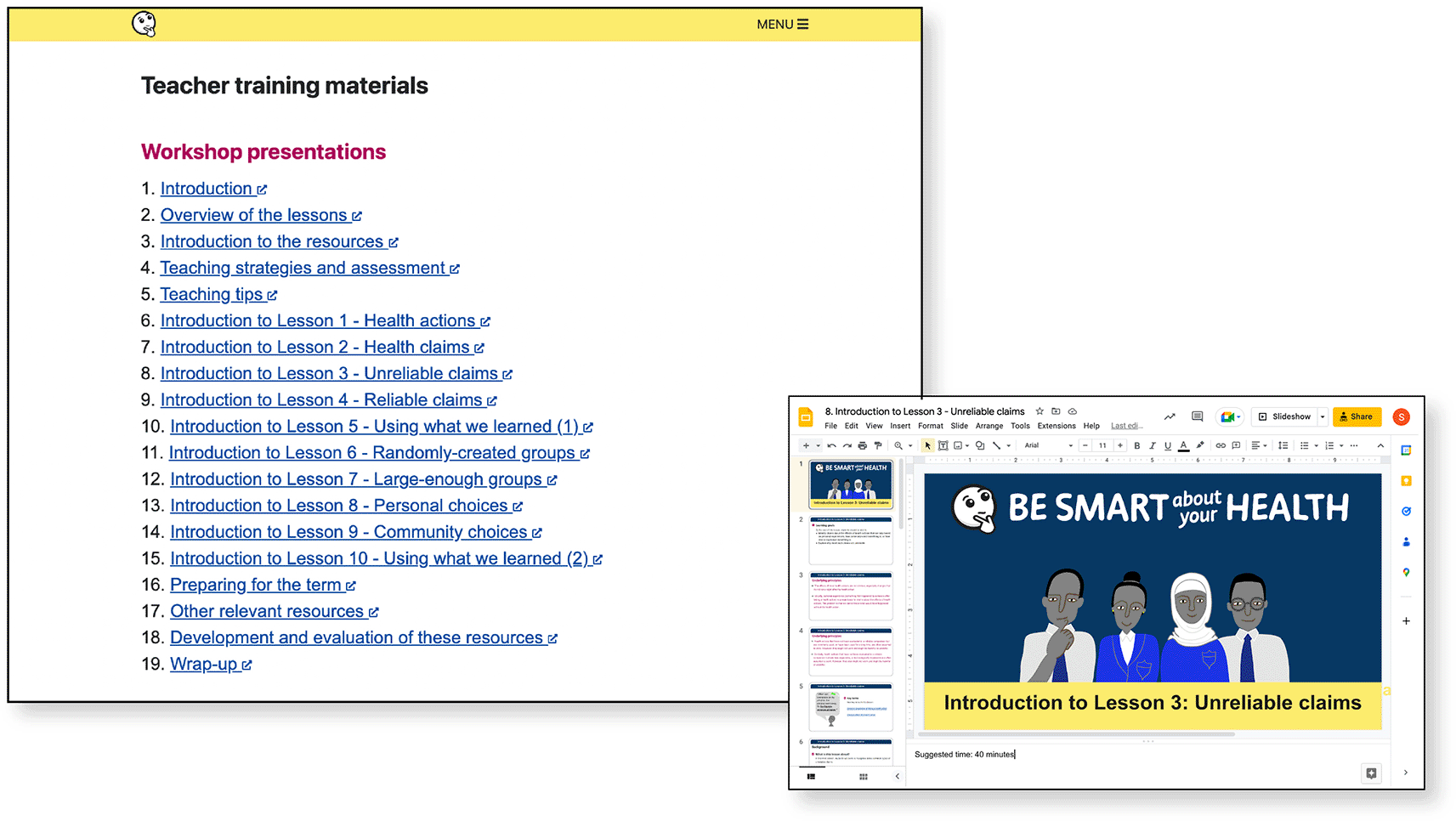Open Other relevant resources link
The image size is (1456, 821).
274,610
